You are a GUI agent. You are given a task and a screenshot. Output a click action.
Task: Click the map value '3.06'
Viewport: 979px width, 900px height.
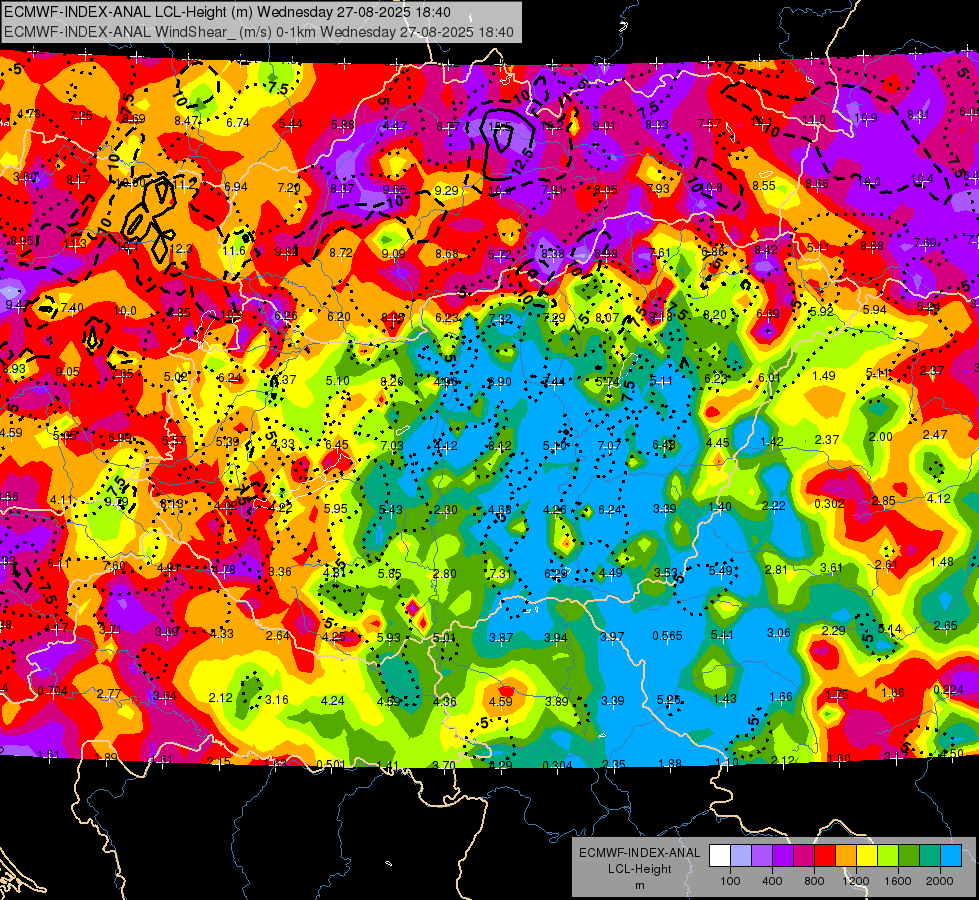coord(779,633)
